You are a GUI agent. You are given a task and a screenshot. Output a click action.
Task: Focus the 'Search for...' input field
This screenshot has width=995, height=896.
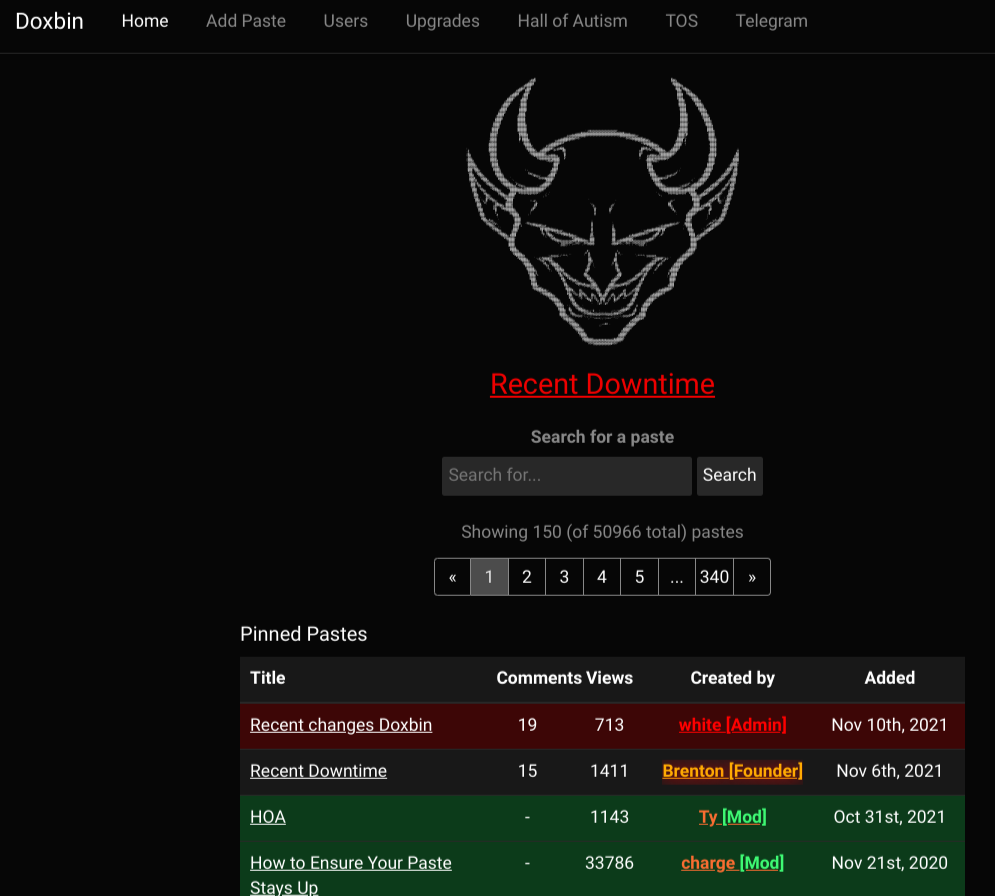(x=566, y=476)
